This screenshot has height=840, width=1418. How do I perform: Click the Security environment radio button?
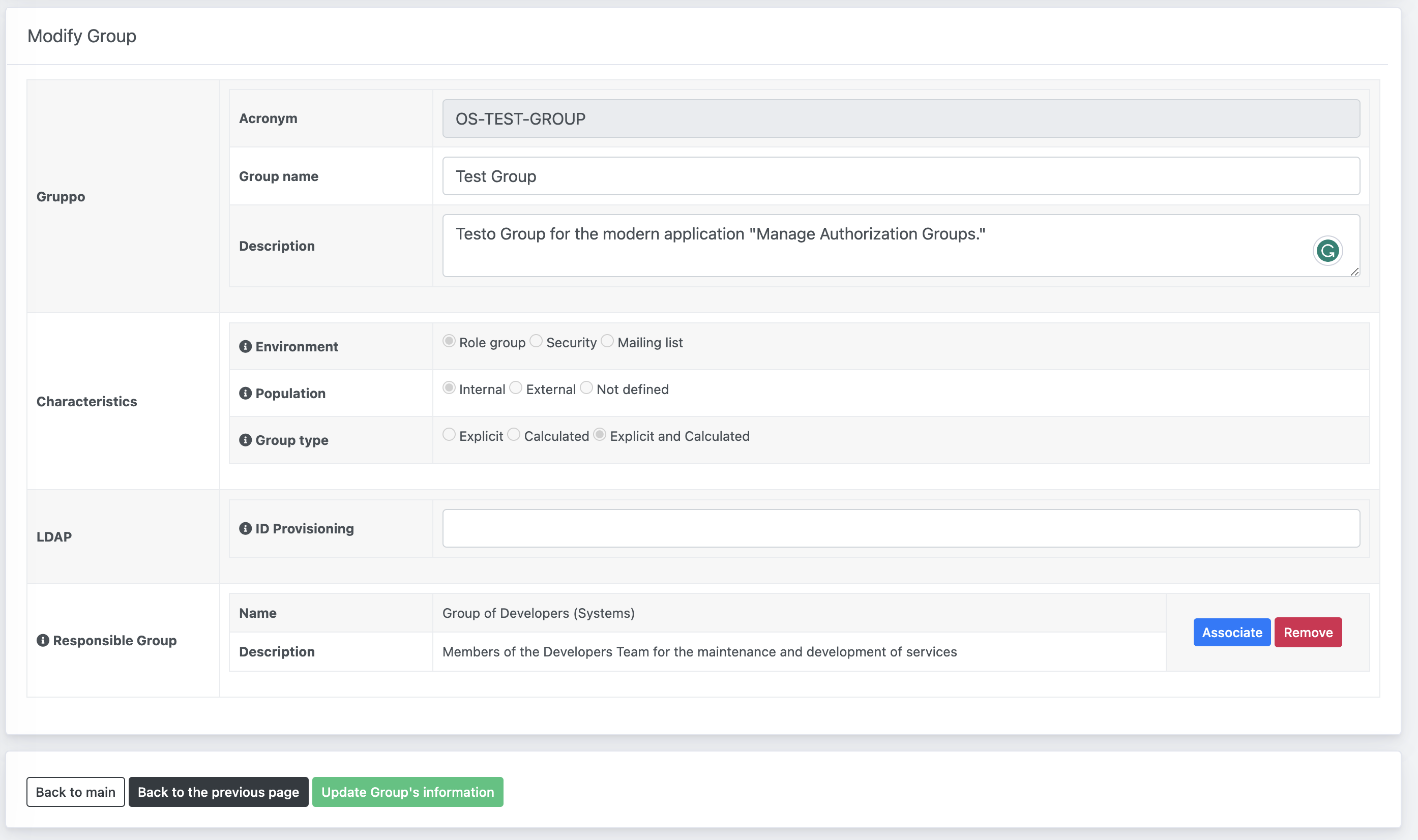(x=537, y=341)
